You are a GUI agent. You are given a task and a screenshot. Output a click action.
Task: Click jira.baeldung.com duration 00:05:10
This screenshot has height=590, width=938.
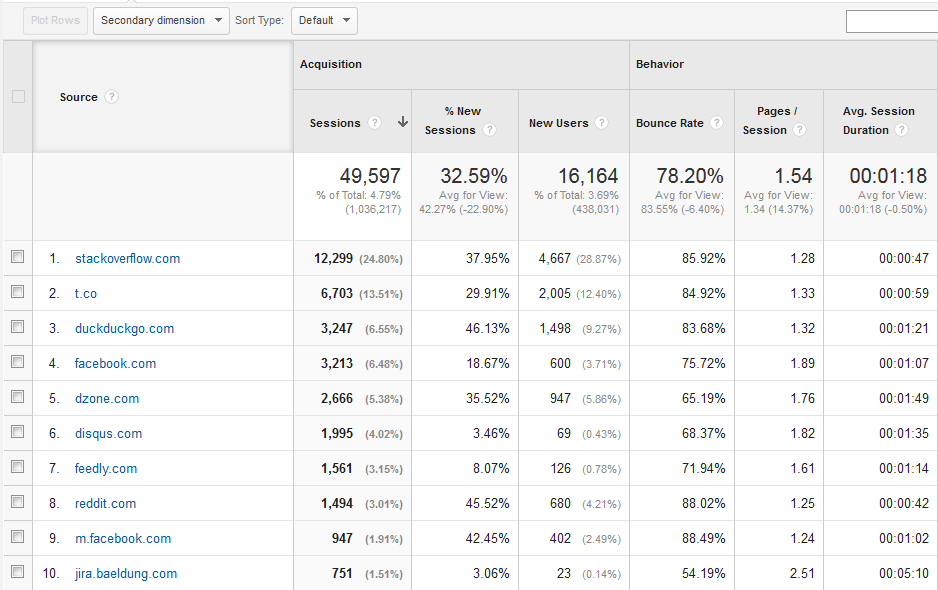point(904,573)
